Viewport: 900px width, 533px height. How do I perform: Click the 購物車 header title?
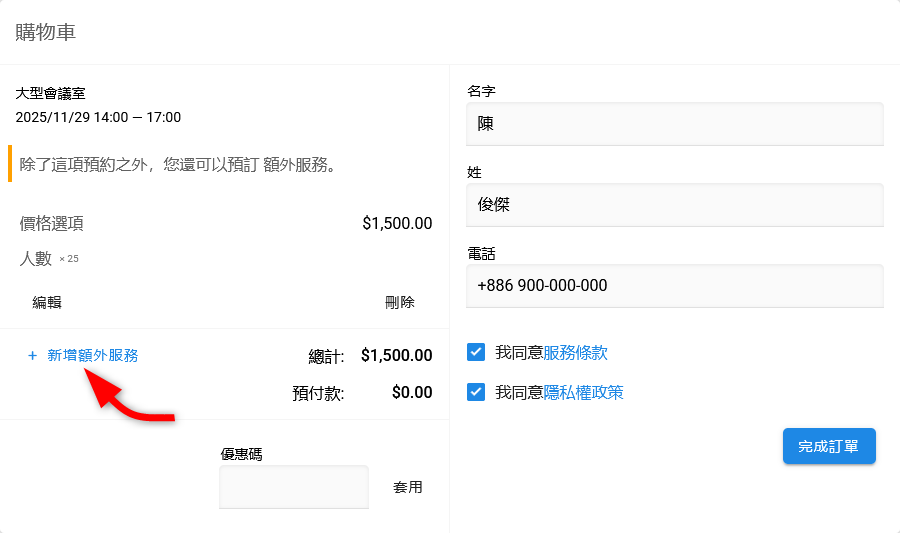coord(46,32)
